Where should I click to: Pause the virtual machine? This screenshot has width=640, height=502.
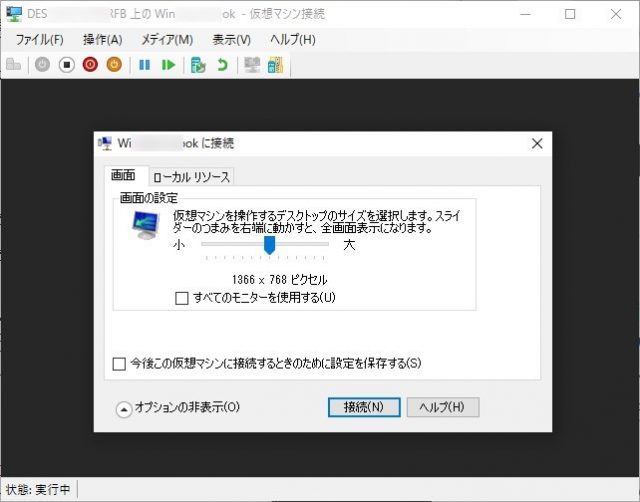coord(144,64)
